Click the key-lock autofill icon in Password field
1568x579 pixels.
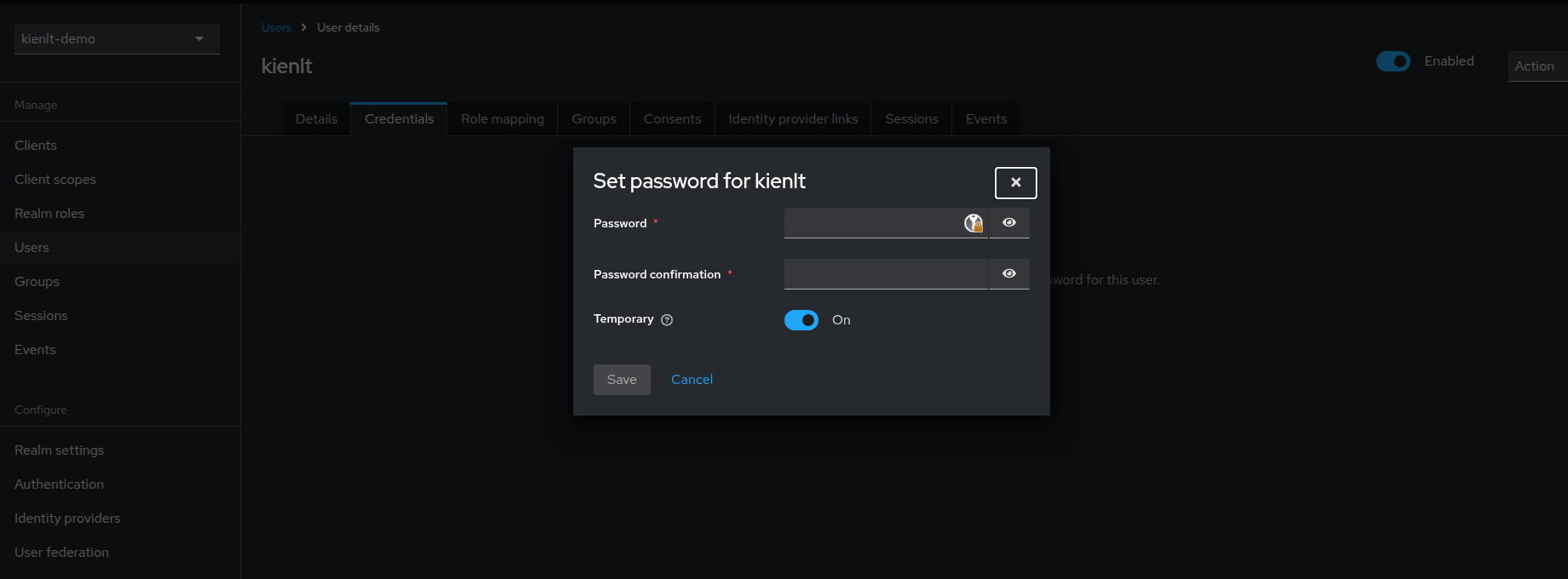pos(972,222)
